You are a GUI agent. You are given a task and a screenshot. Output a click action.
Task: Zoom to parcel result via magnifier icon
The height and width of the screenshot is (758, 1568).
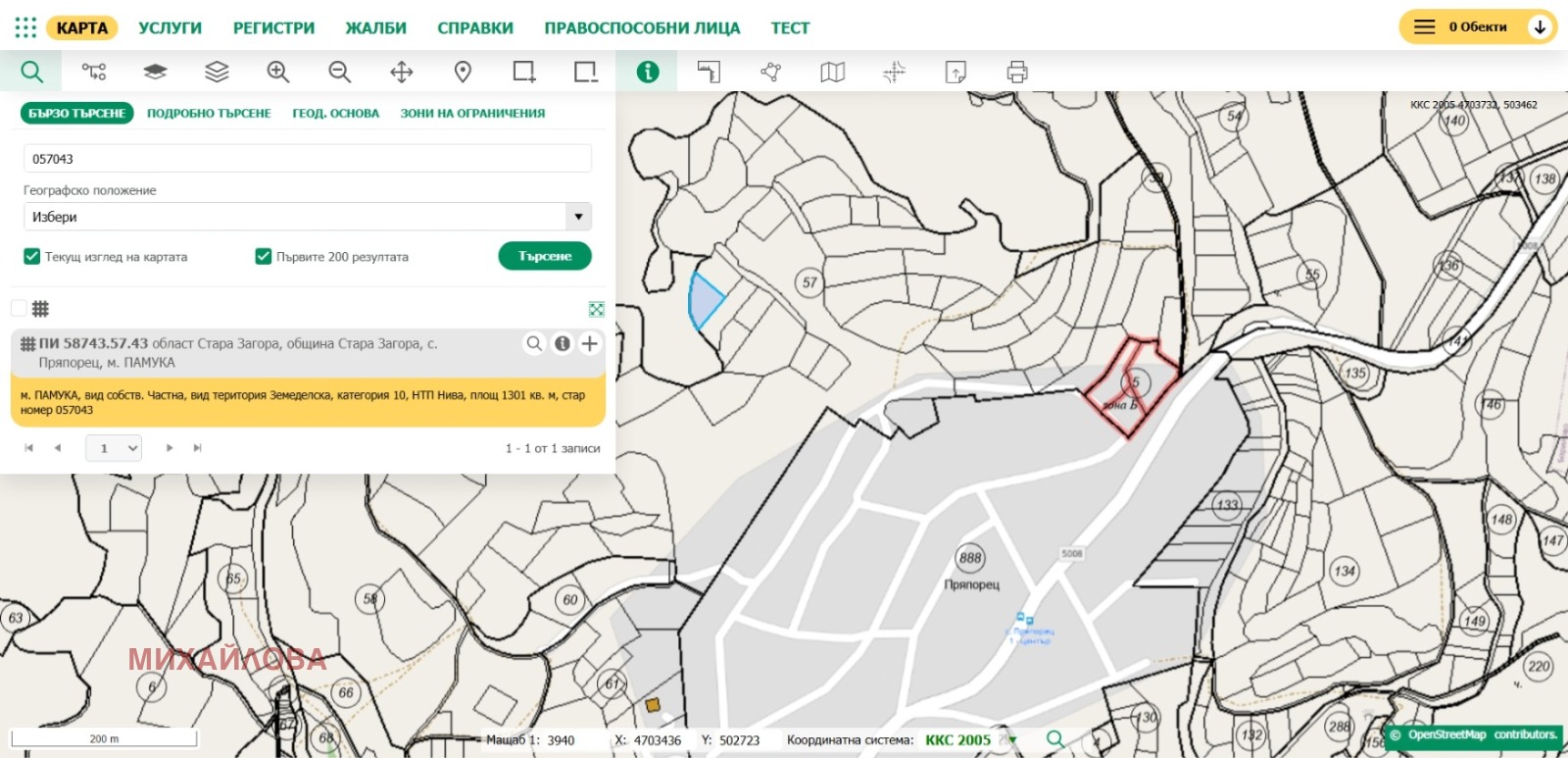(534, 343)
